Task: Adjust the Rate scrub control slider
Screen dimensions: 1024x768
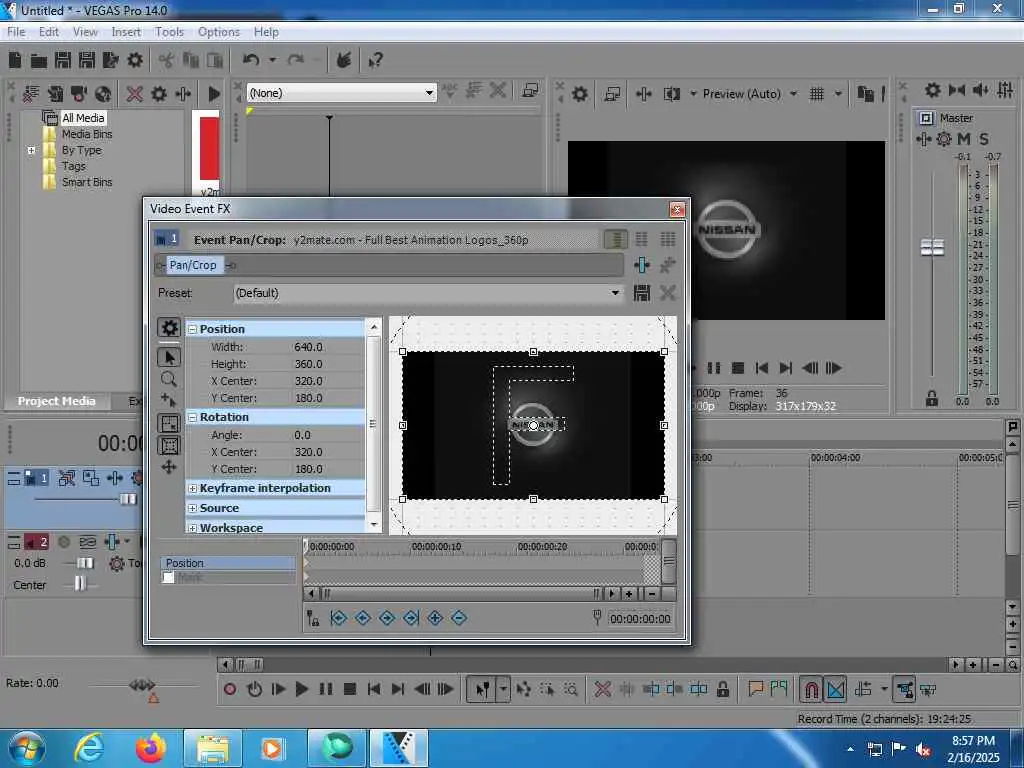Action: pyautogui.click(x=142, y=685)
